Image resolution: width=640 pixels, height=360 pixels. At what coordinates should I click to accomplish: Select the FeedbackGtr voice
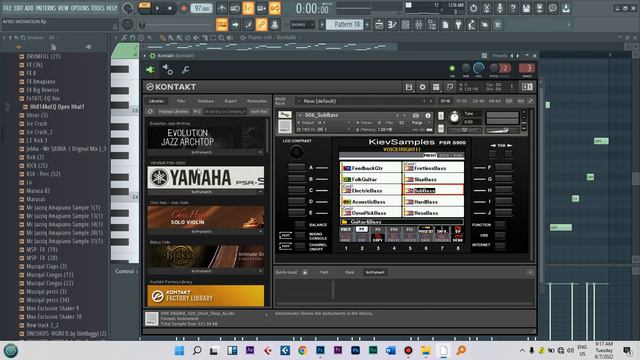pos(371,168)
